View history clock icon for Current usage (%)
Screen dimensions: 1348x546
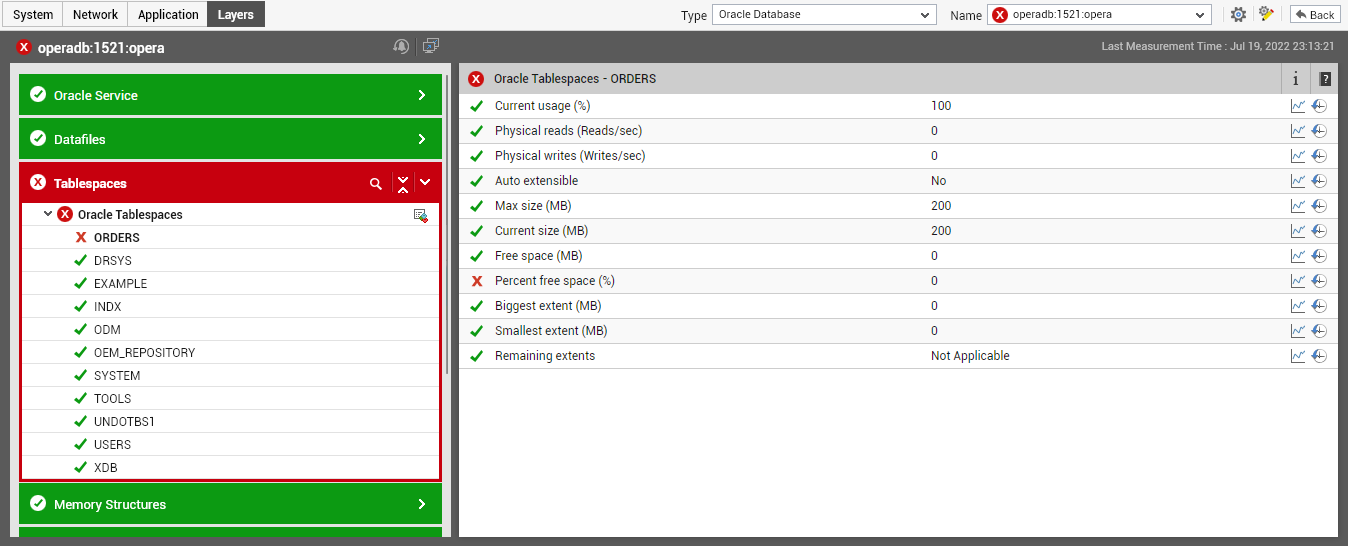pos(1319,106)
